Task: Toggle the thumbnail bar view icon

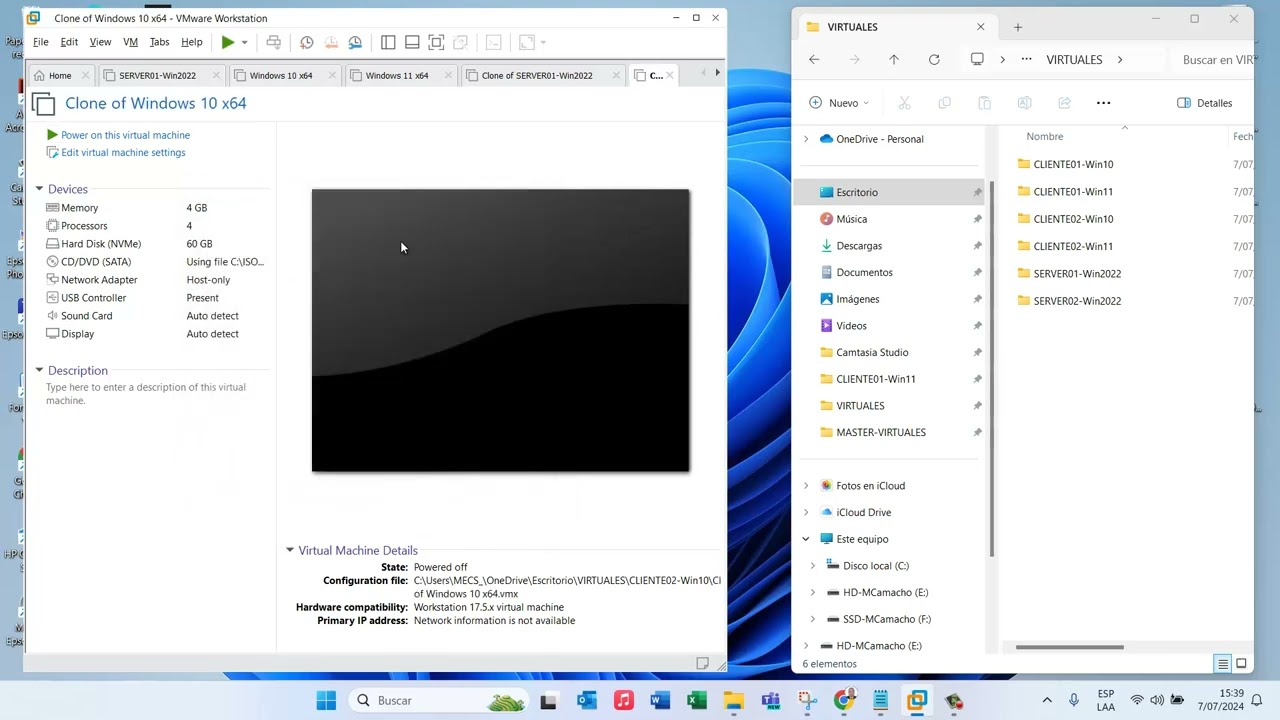Action: (x=412, y=42)
